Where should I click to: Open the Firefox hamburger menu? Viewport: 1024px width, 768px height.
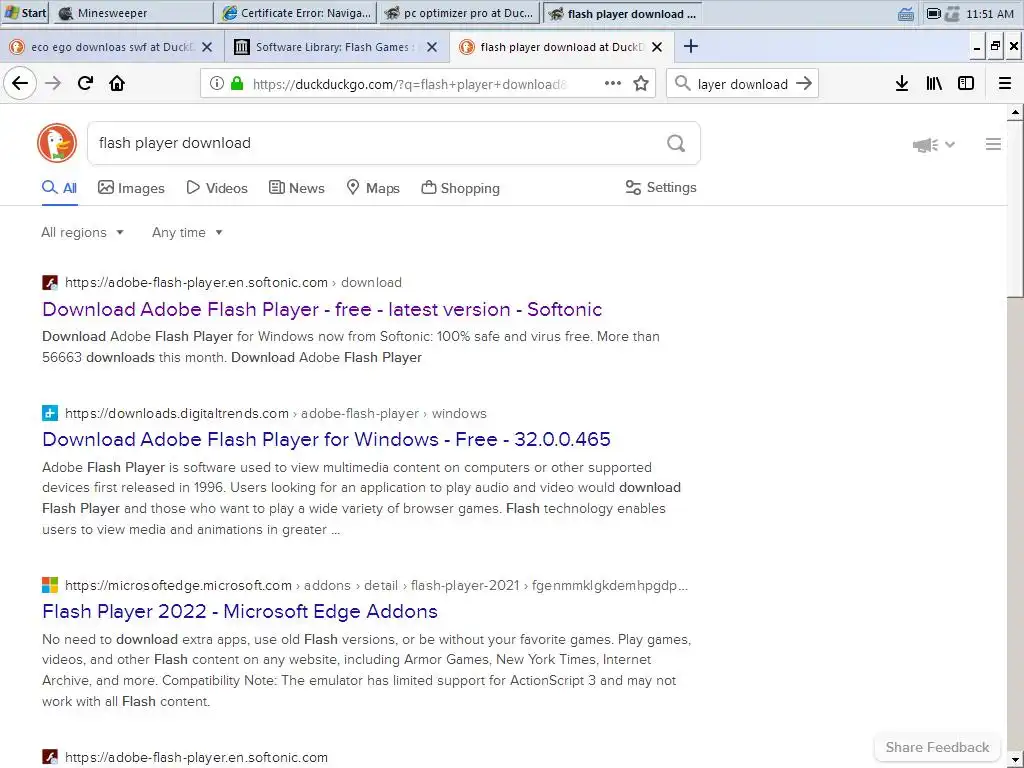pyautogui.click(x=1005, y=83)
